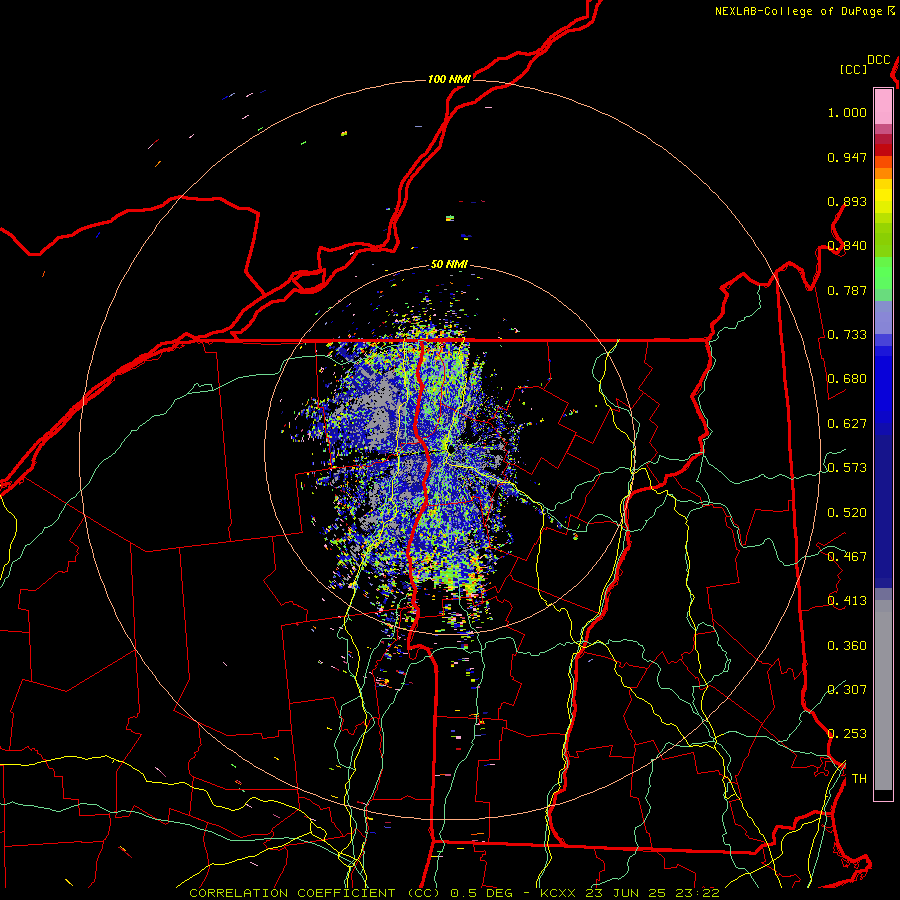Click the [CC] legend header label

[853, 69]
